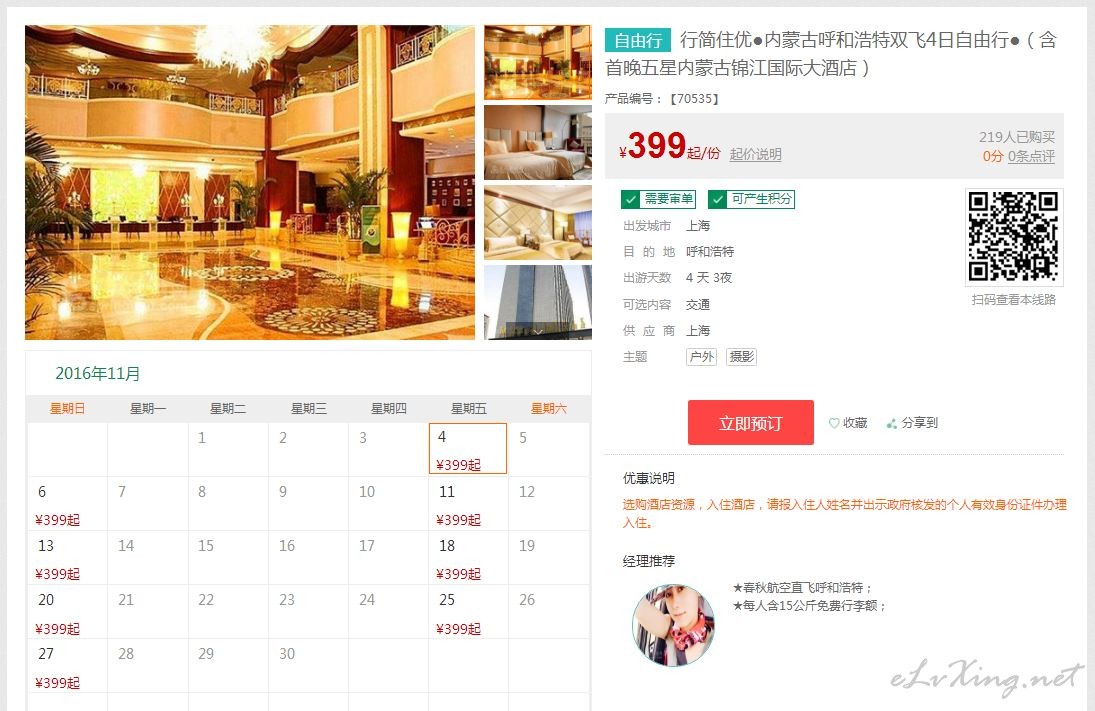Screen dimensions: 1095x711
Task: Select the 摄影 theme tag
Action: pos(742,357)
